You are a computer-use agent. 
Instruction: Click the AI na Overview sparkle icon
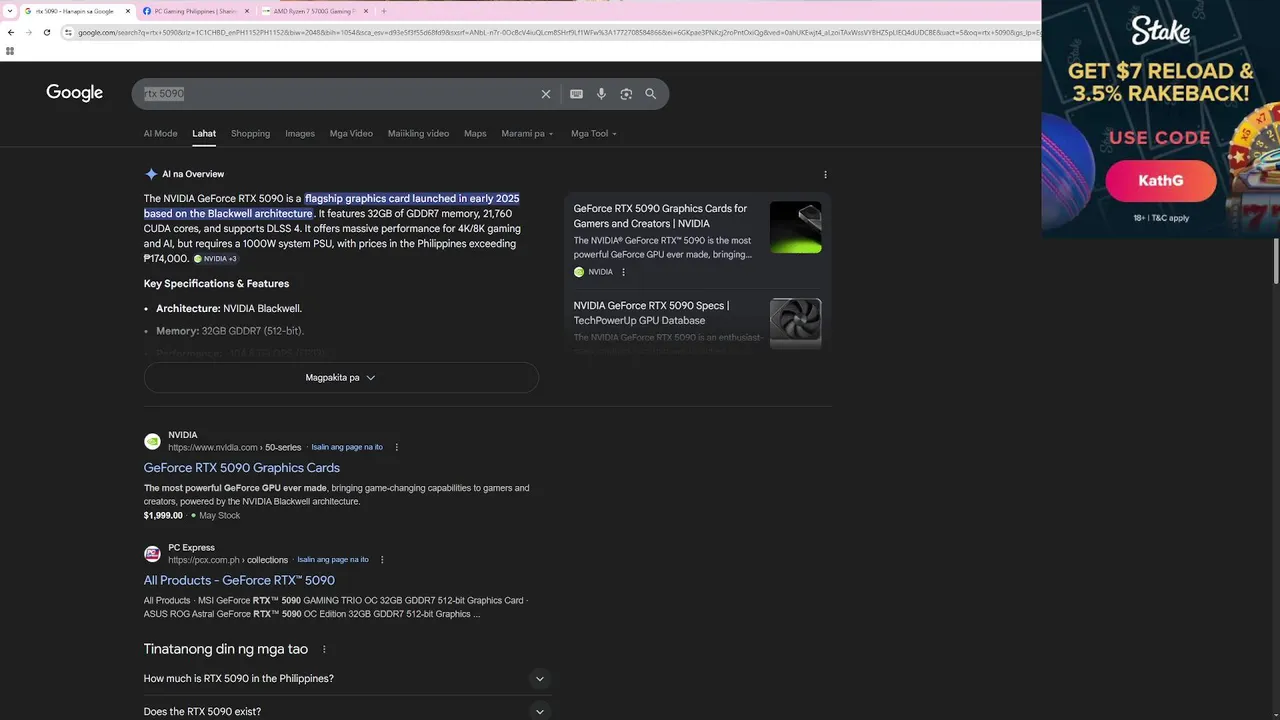click(151, 174)
